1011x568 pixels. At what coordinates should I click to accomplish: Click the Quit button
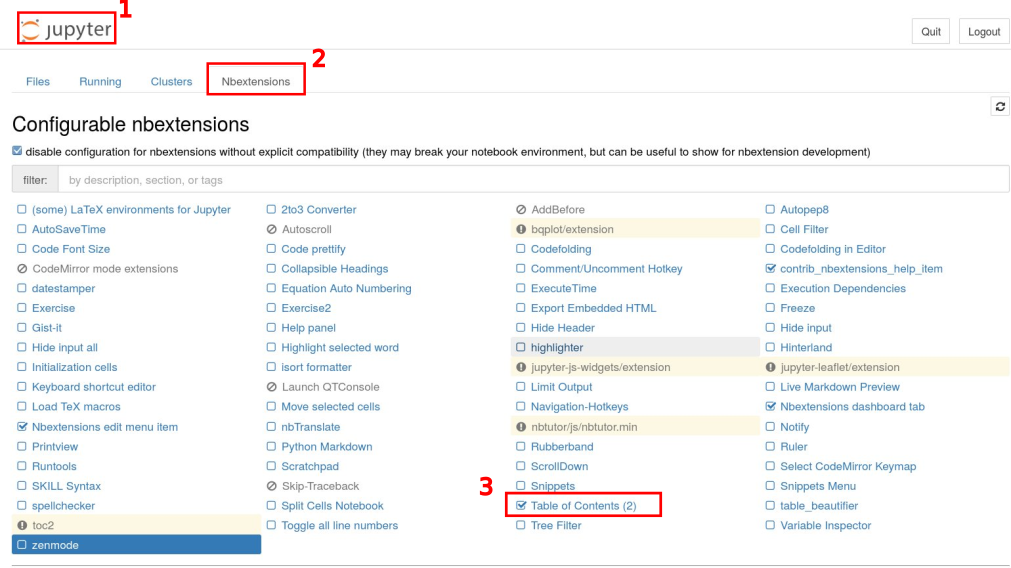[x=930, y=32]
